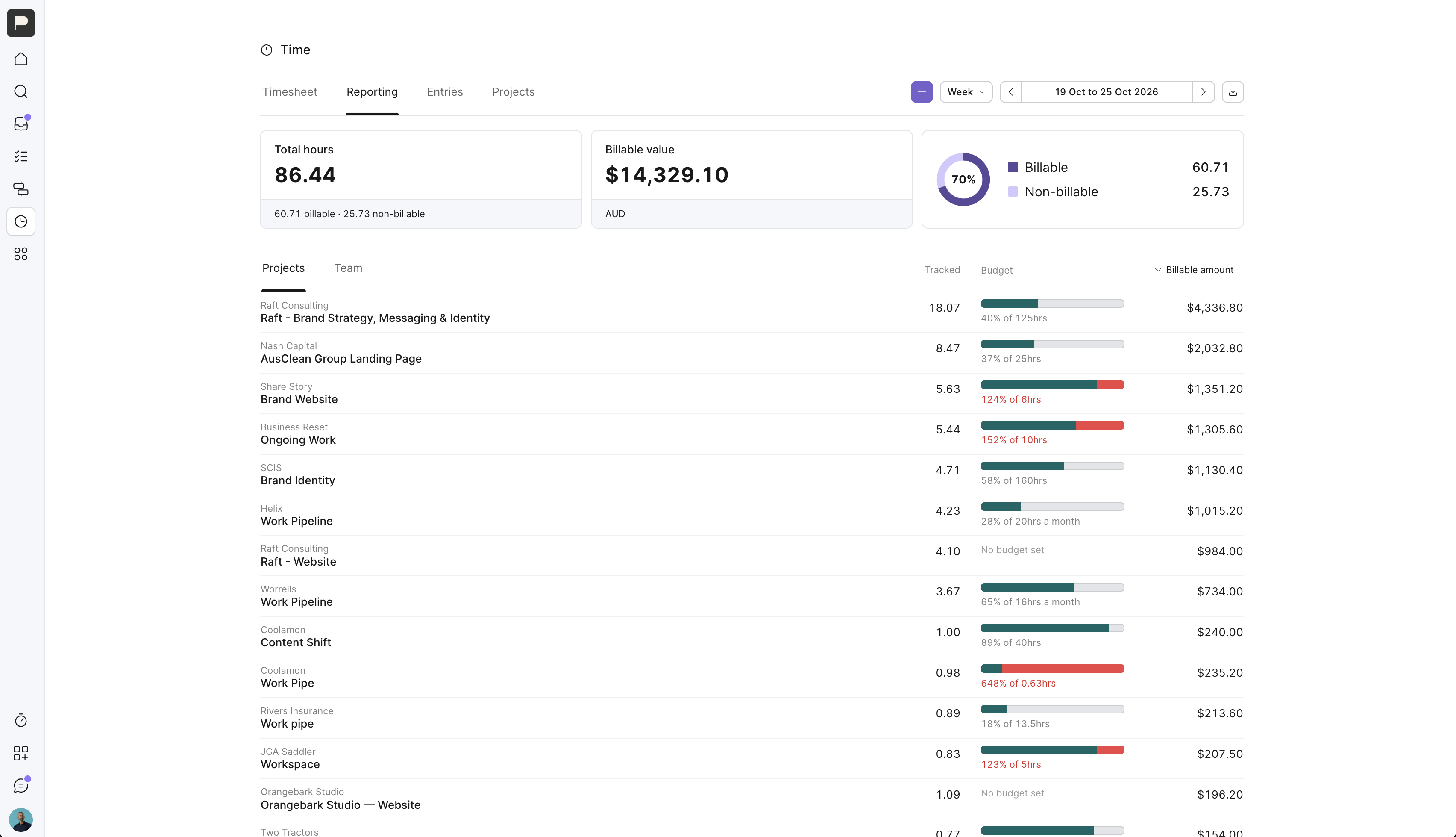Open Rivers Insurance Work pipe project
1456x837 pixels.
tap(287, 724)
